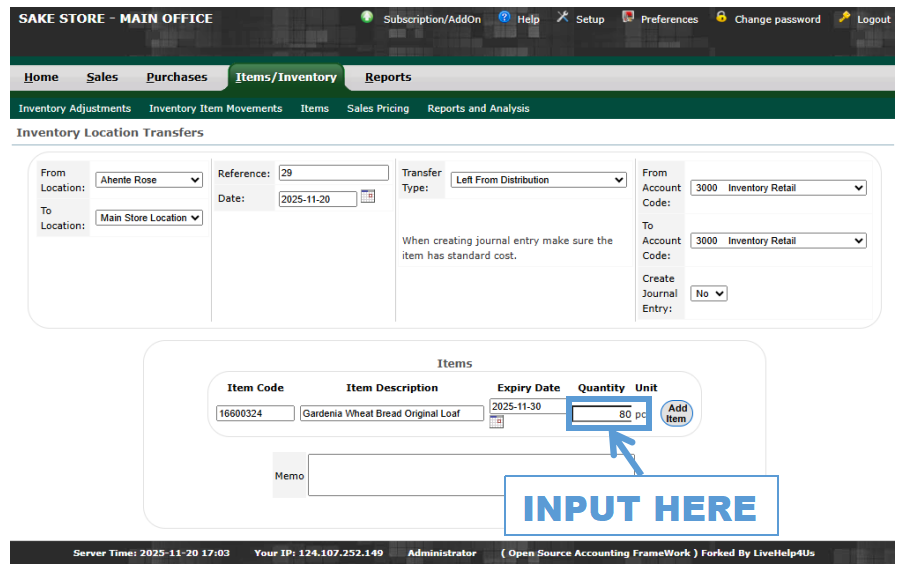Open the Purchases tab
The height and width of the screenshot is (572, 904).
pyautogui.click(x=176, y=77)
